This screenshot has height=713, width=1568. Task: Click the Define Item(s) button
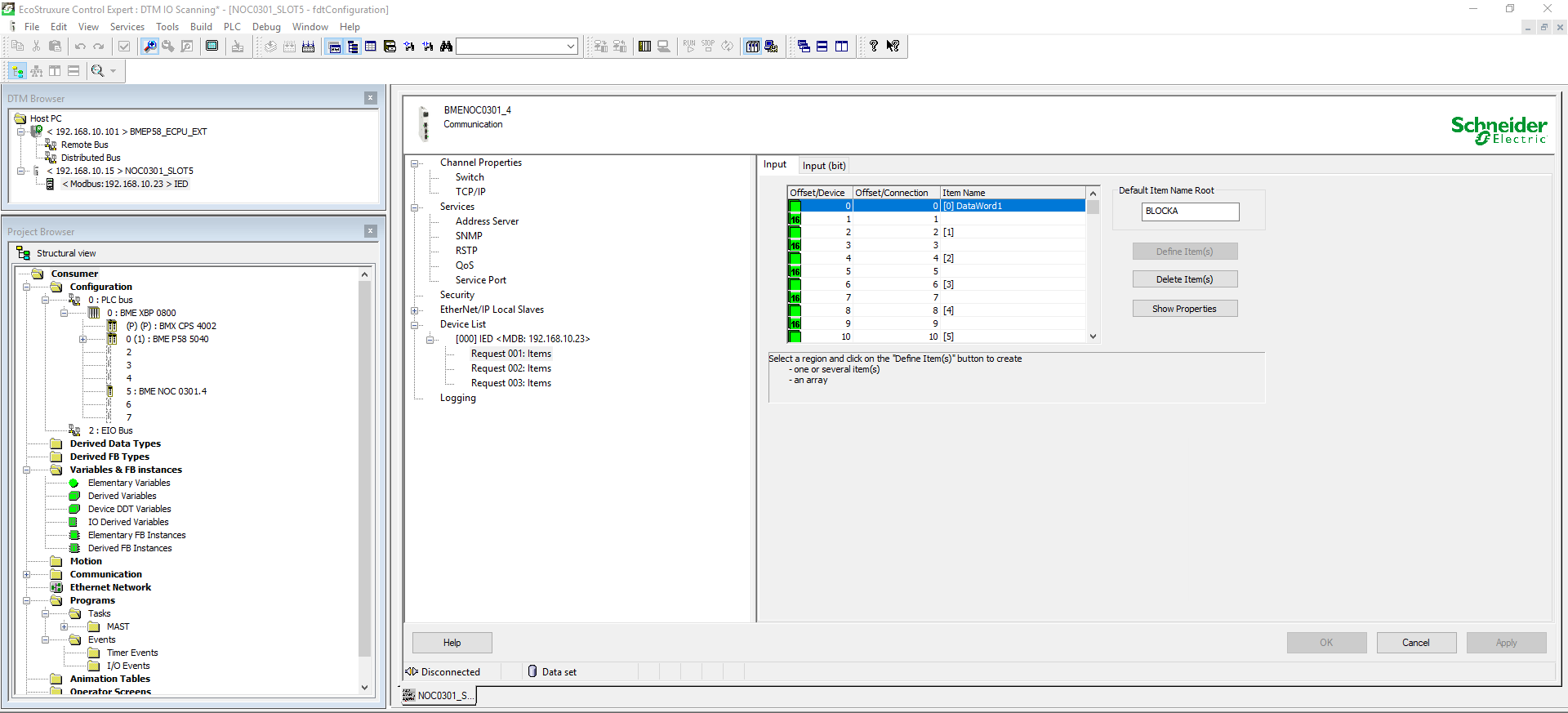pyautogui.click(x=1185, y=252)
